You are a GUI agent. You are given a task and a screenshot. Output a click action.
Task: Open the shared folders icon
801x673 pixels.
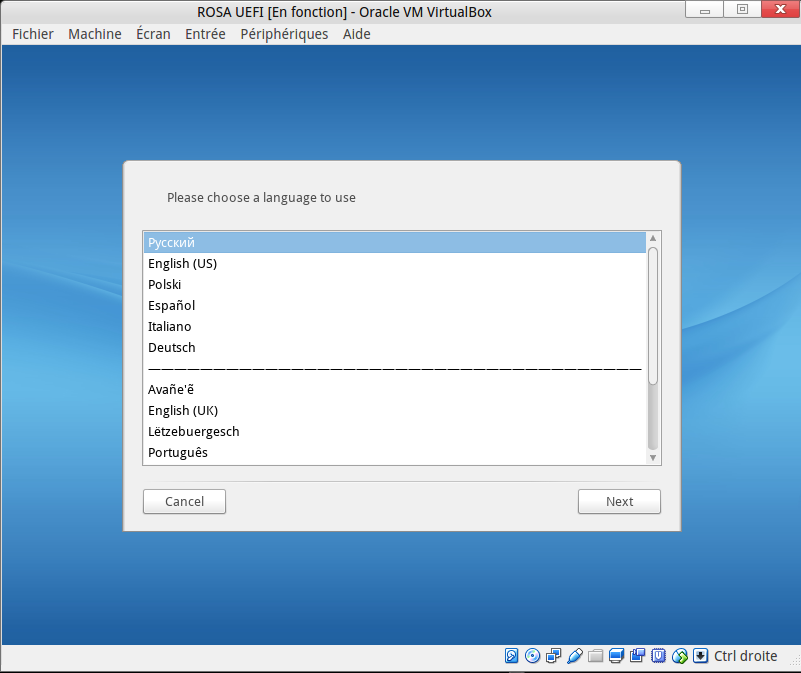[x=595, y=656]
